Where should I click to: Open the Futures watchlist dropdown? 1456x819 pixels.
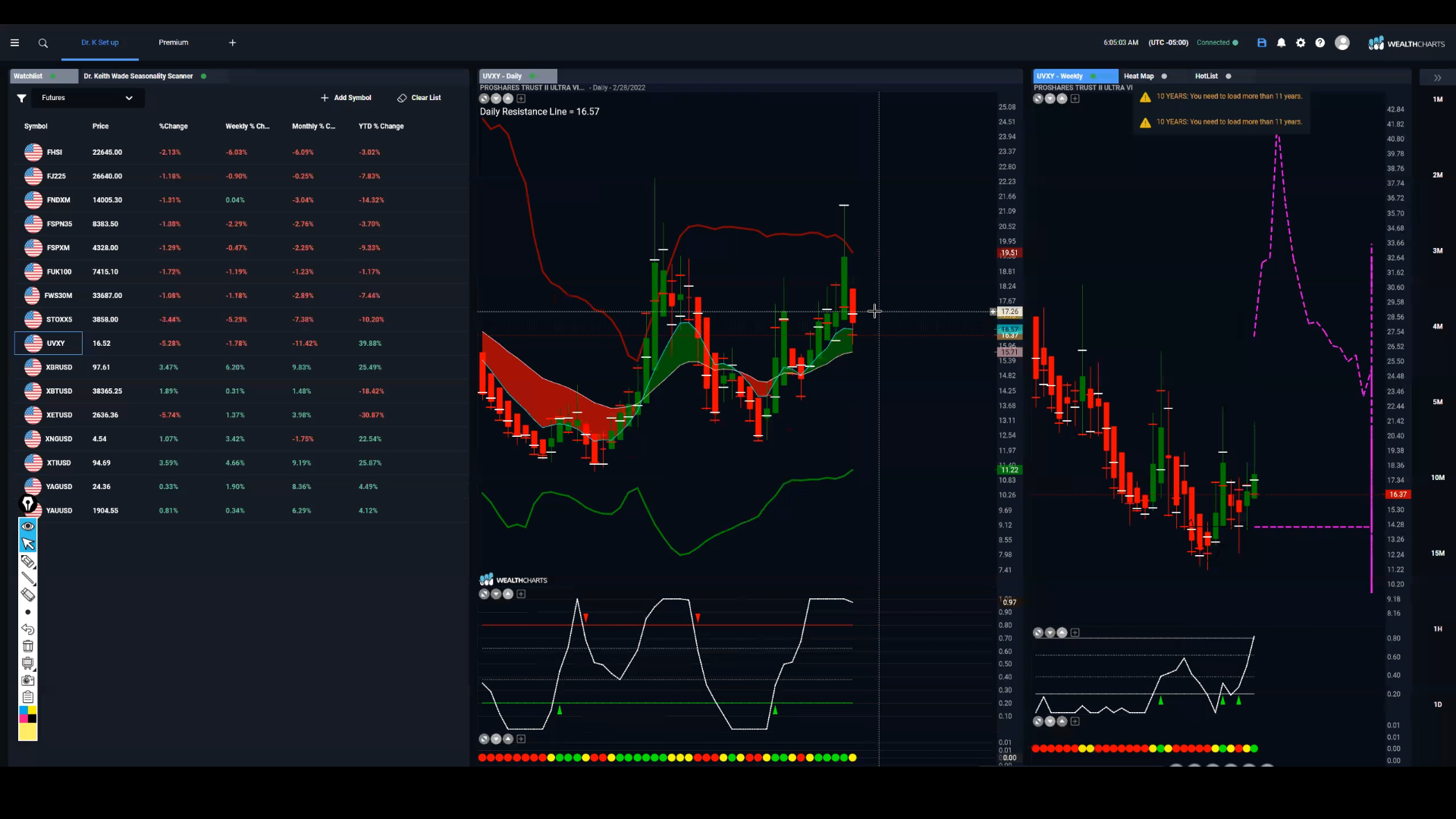tap(87, 98)
